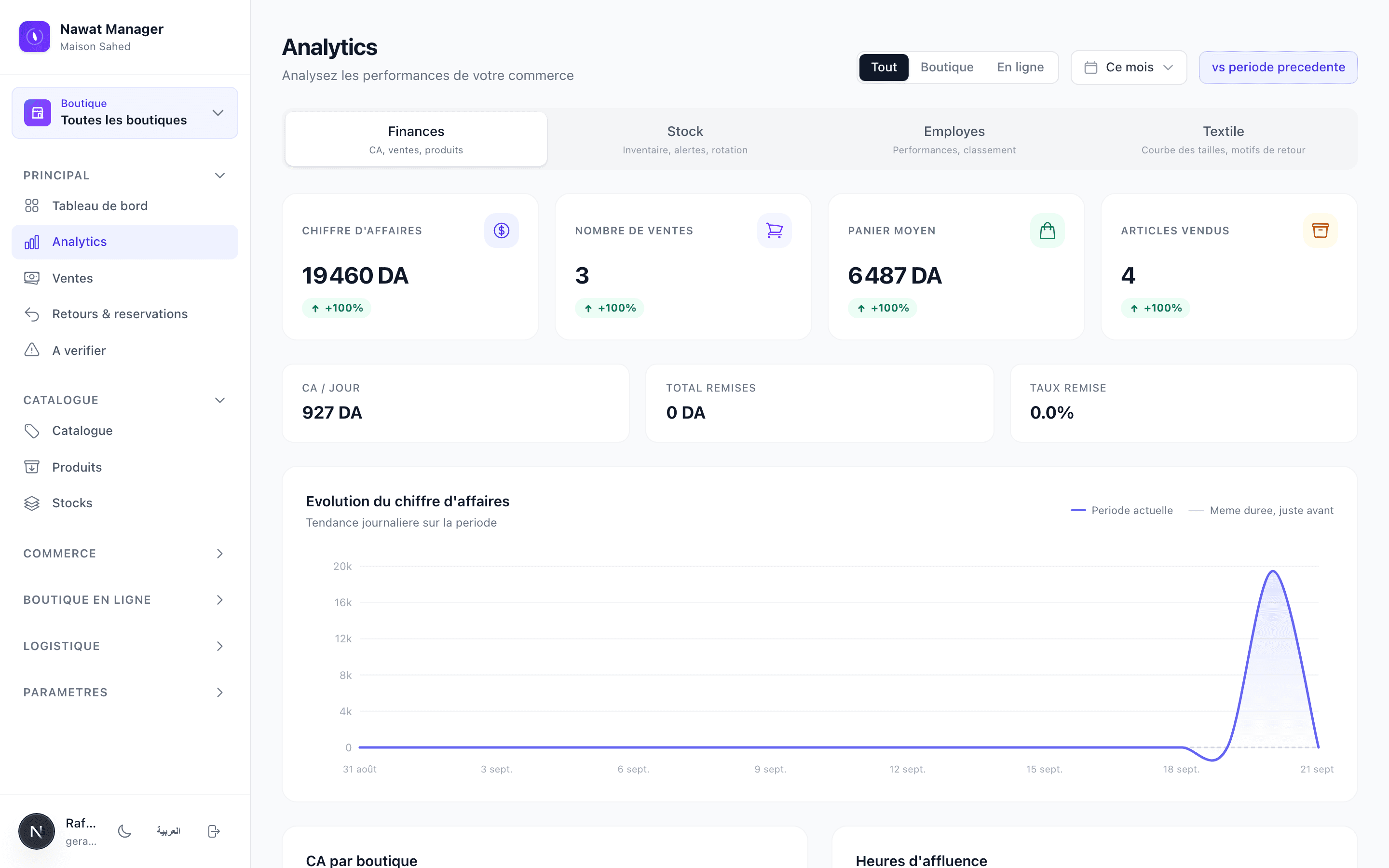Click the revenue peak on the chart line
This screenshot has width=1389, height=868.
point(1272,571)
